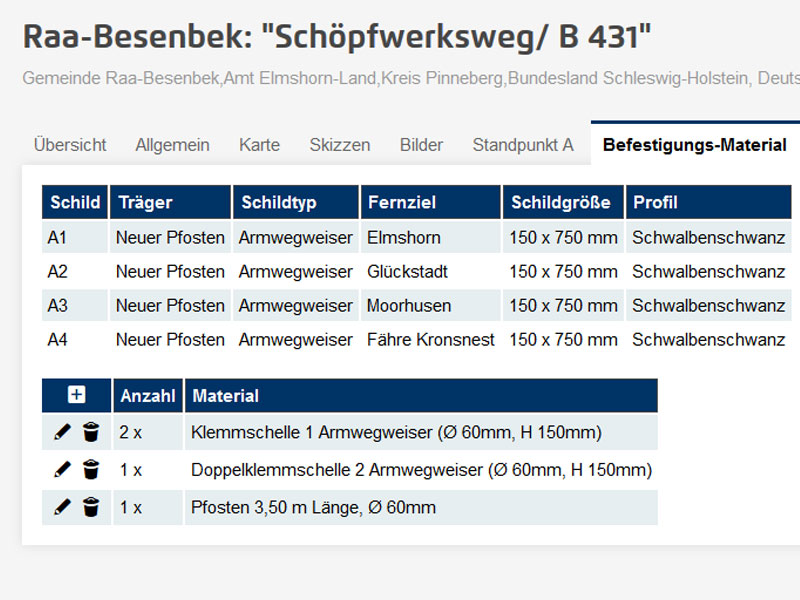Open the Allgemein tab
The width and height of the screenshot is (800, 600).
click(x=171, y=145)
